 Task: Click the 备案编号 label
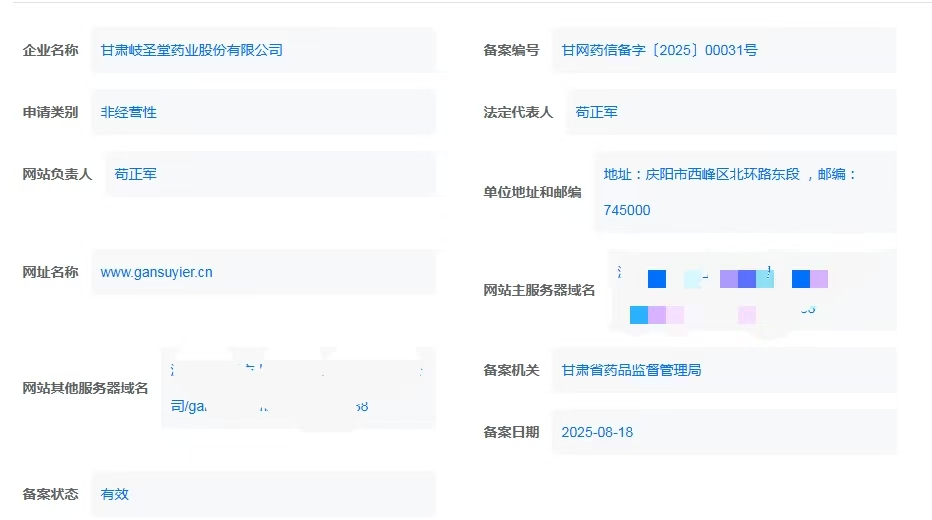511,51
